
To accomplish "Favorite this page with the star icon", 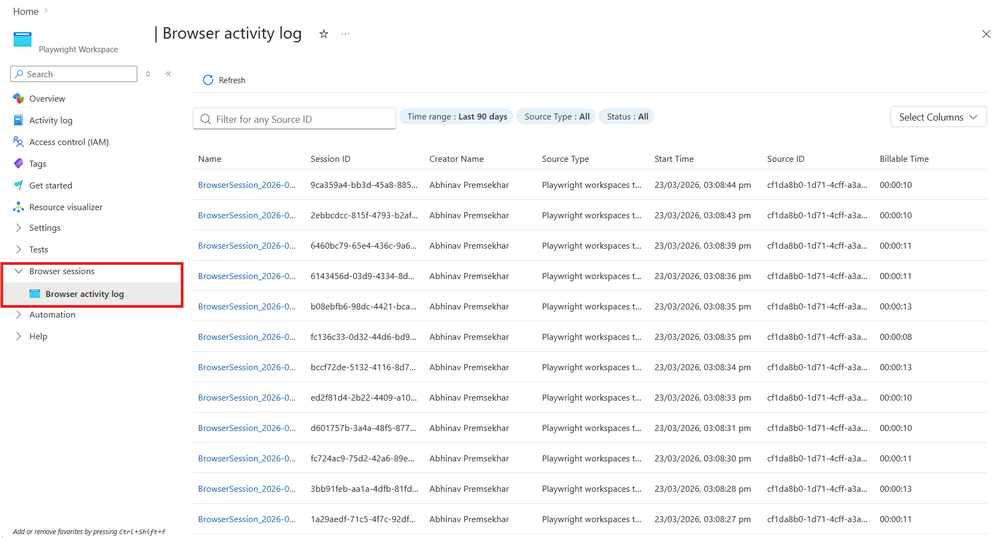I will coord(324,34).
